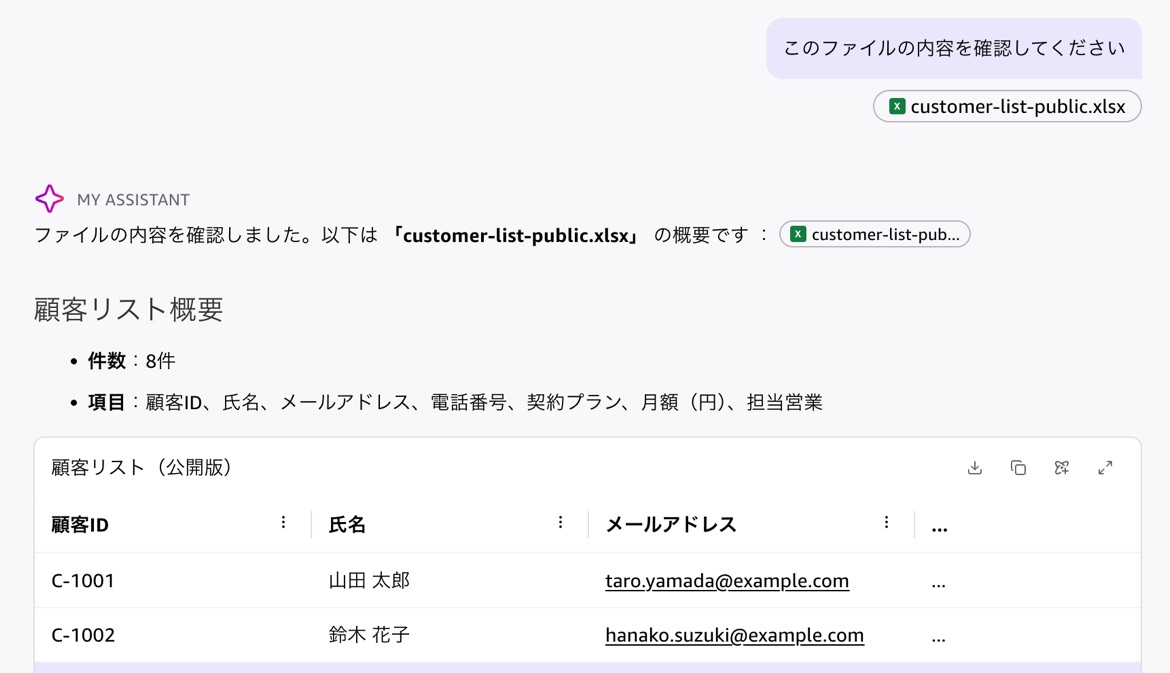
Task: Click the C-1001 cell
Action: coord(83,580)
